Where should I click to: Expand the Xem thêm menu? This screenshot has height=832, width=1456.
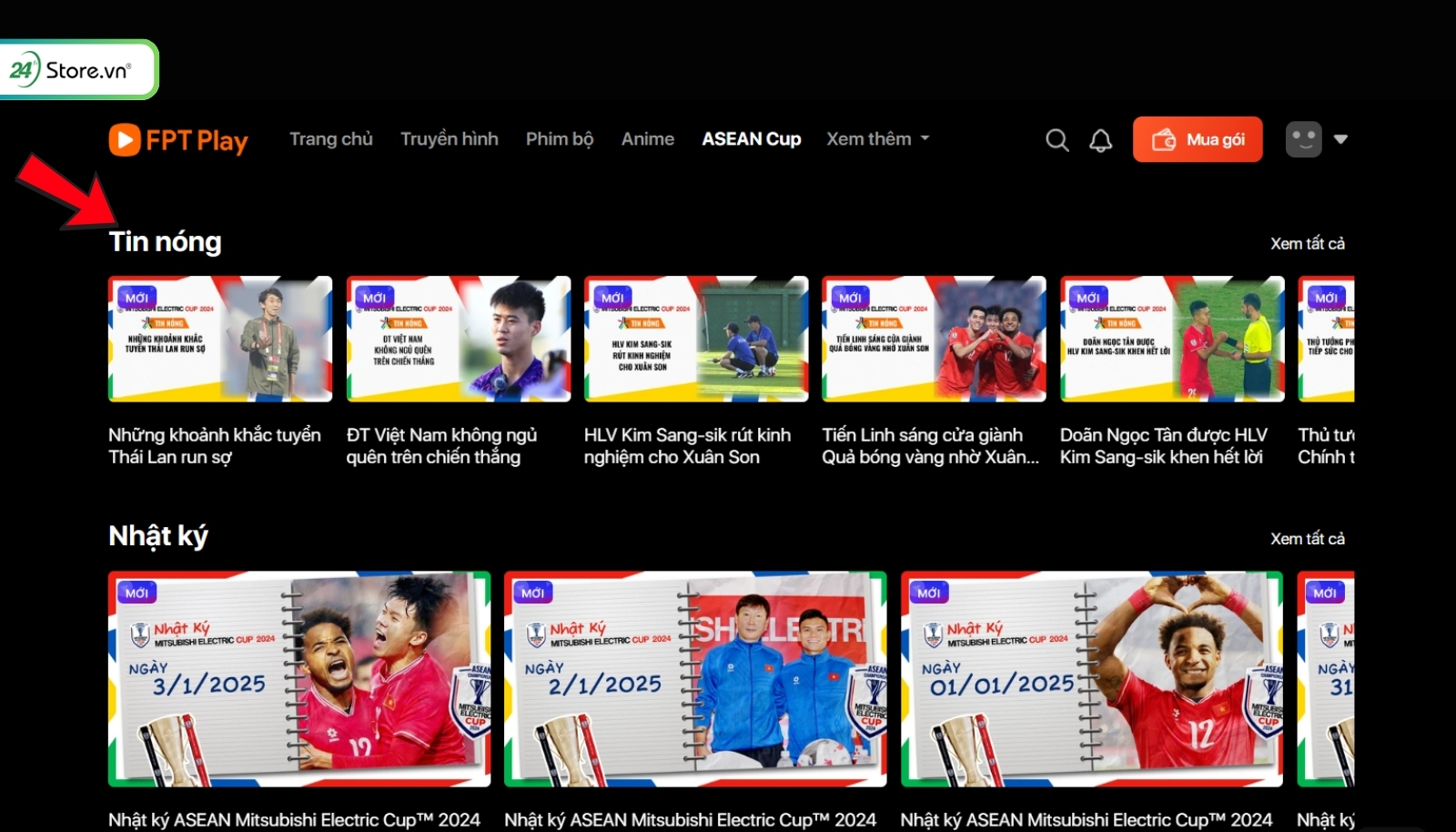(878, 138)
